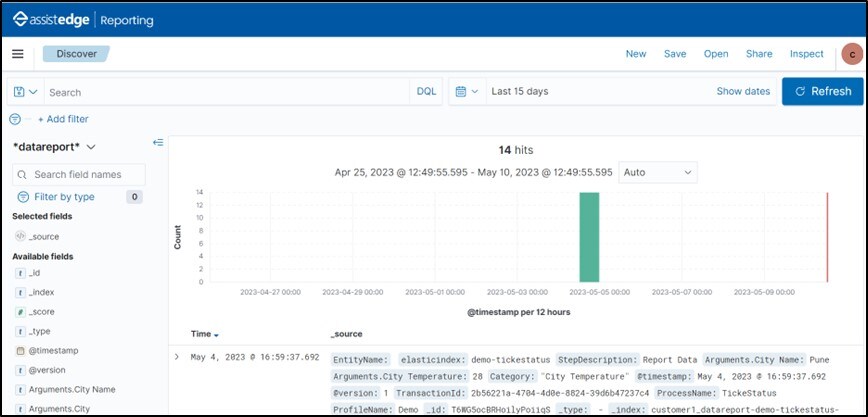This screenshot has width=868, height=417.
Task: Expand the May 4, 2023 document row
Action: (x=177, y=357)
